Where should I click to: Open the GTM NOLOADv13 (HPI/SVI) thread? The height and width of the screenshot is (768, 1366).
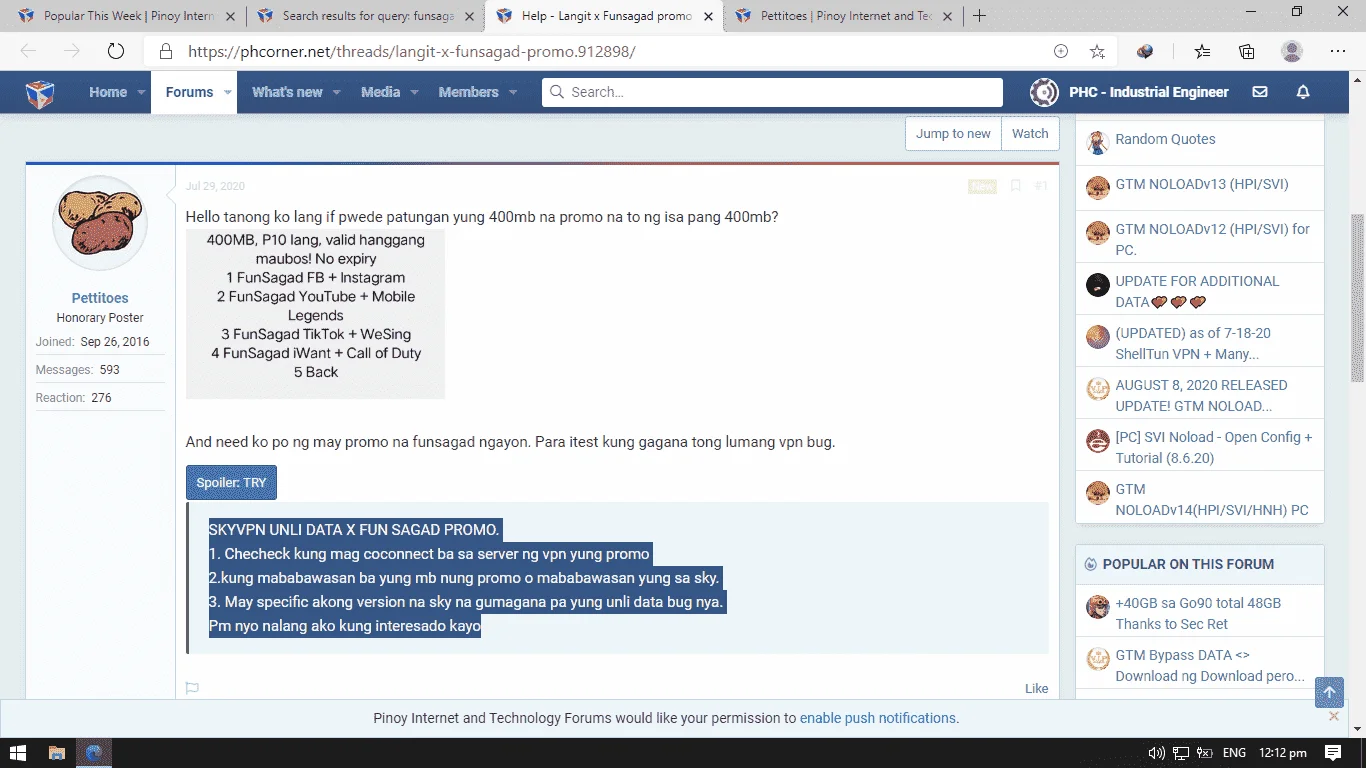coord(1202,184)
